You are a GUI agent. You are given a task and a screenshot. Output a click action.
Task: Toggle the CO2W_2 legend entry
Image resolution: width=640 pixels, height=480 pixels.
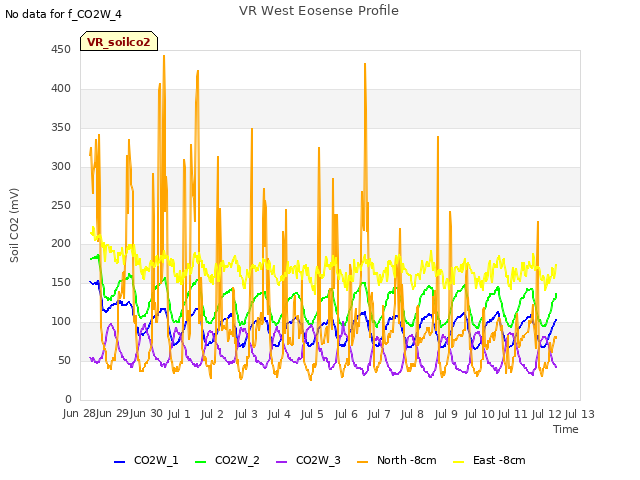pos(227,460)
